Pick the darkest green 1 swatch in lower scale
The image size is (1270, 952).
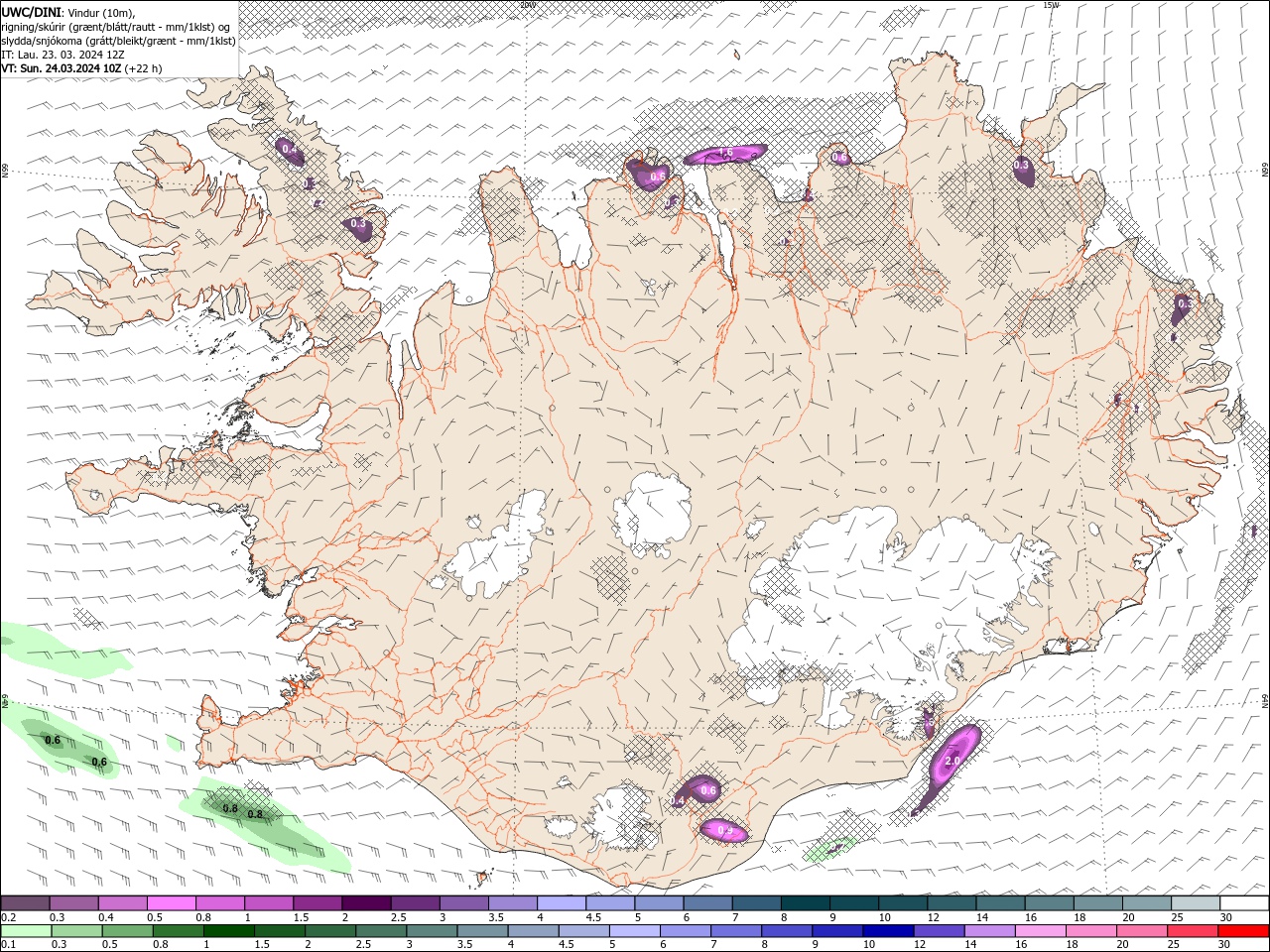tap(228, 931)
